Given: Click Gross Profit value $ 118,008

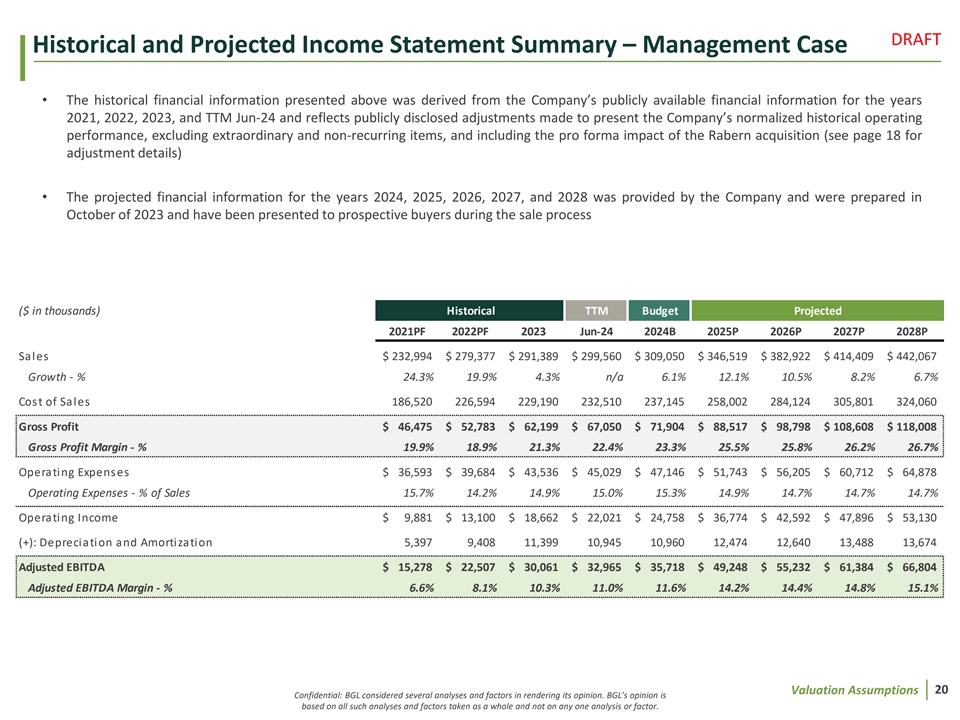Looking at the screenshot, I should [x=912, y=427].
